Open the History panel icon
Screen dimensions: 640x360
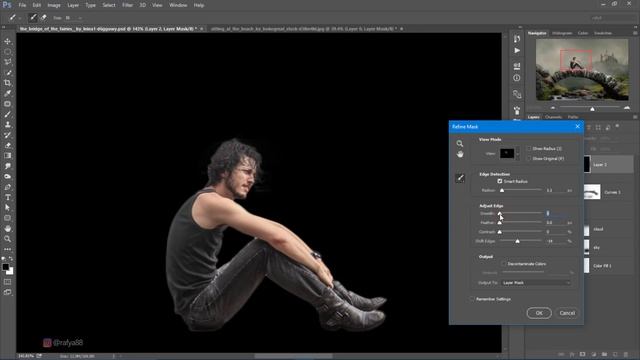(x=517, y=39)
